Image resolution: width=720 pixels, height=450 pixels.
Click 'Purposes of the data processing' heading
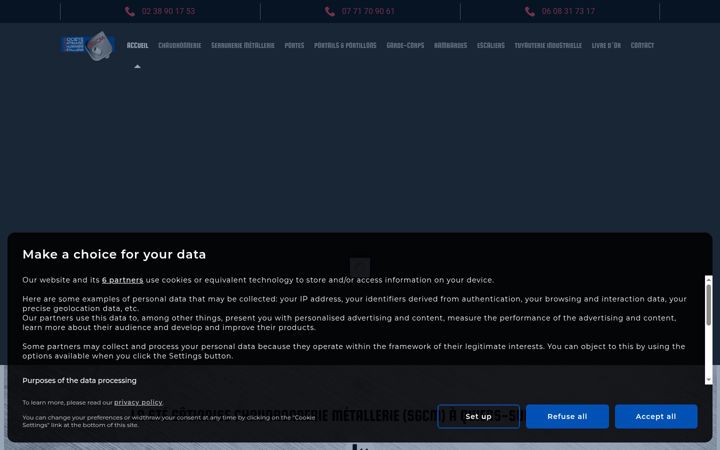[x=79, y=381]
